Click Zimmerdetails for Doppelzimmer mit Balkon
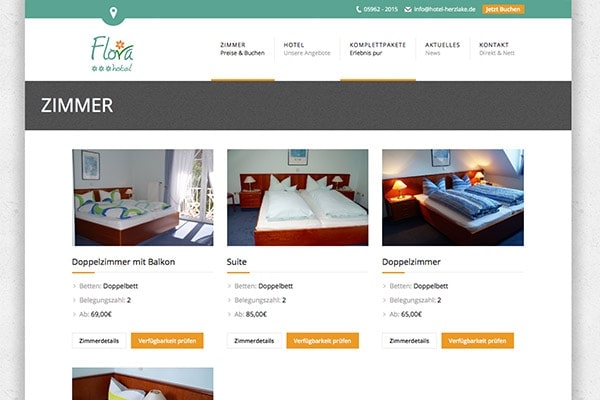Image resolution: width=600 pixels, height=400 pixels. pos(99,341)
